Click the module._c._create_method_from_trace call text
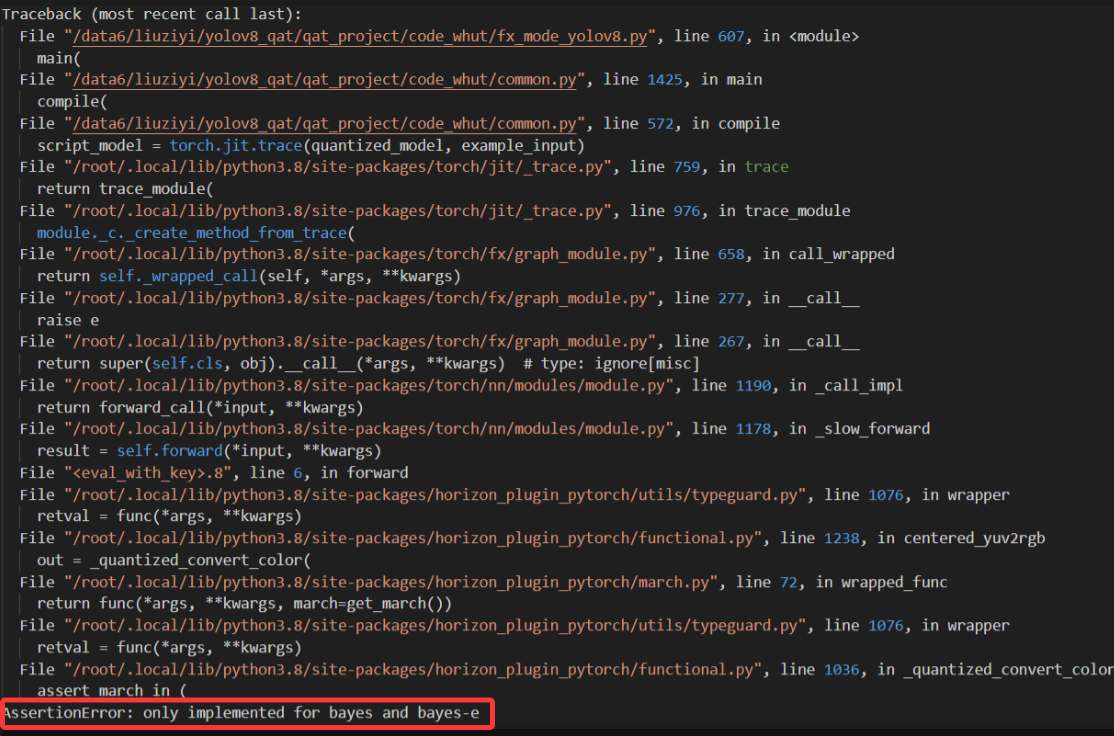Screen dimensions: 1114x736 [195, 233]
